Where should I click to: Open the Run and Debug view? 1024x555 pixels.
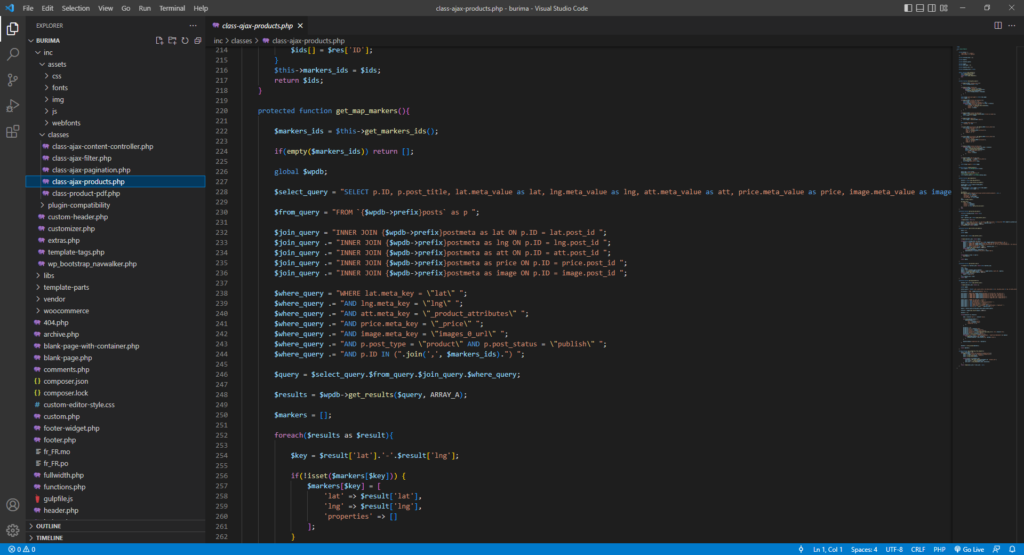coord(12,106)
